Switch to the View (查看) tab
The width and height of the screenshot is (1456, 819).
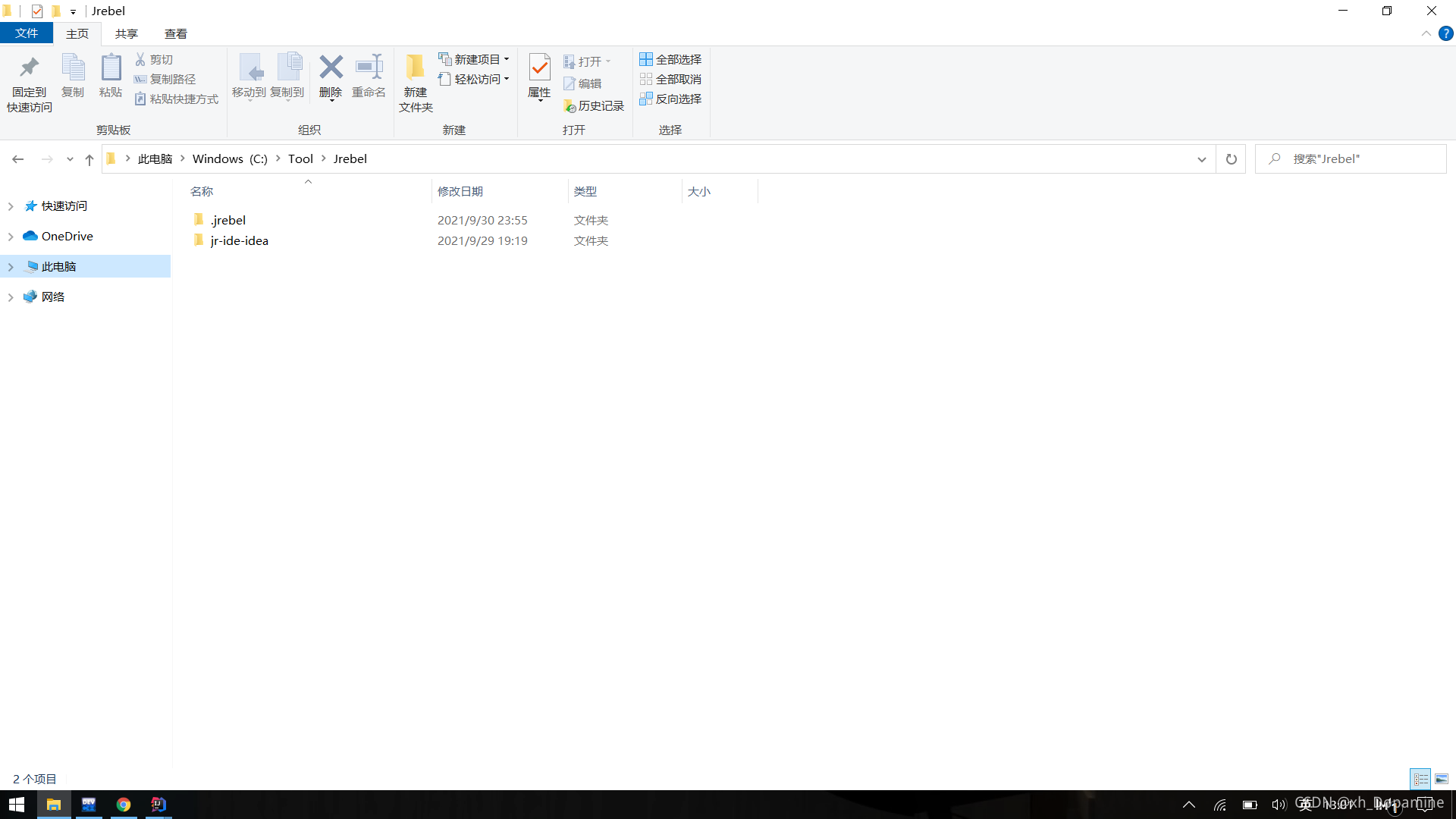[x=176, y=34]
